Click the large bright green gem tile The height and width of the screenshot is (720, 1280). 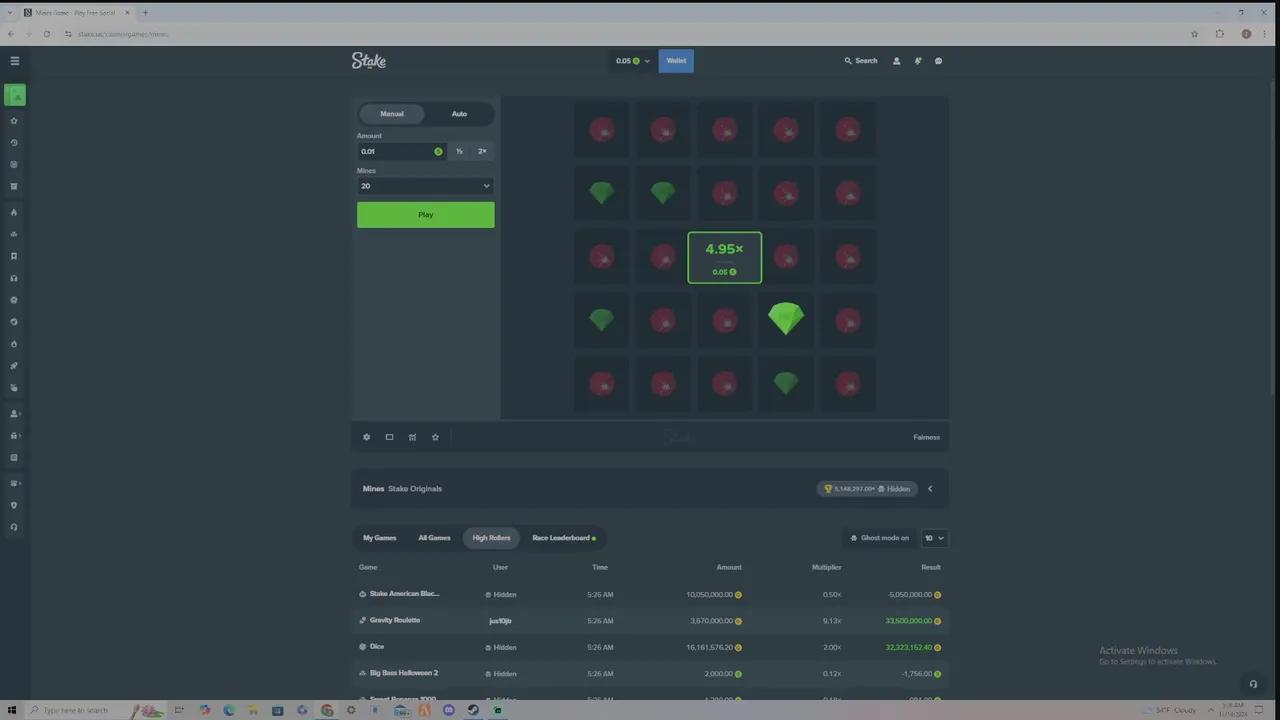click(786, 319)
